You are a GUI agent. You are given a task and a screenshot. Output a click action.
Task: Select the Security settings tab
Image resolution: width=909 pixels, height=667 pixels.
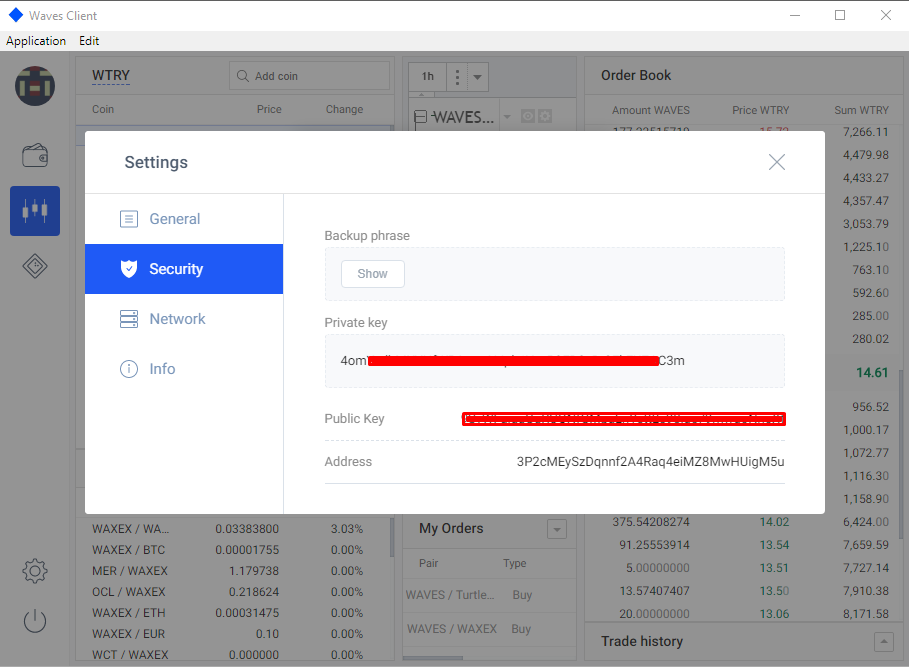point(184,269)
